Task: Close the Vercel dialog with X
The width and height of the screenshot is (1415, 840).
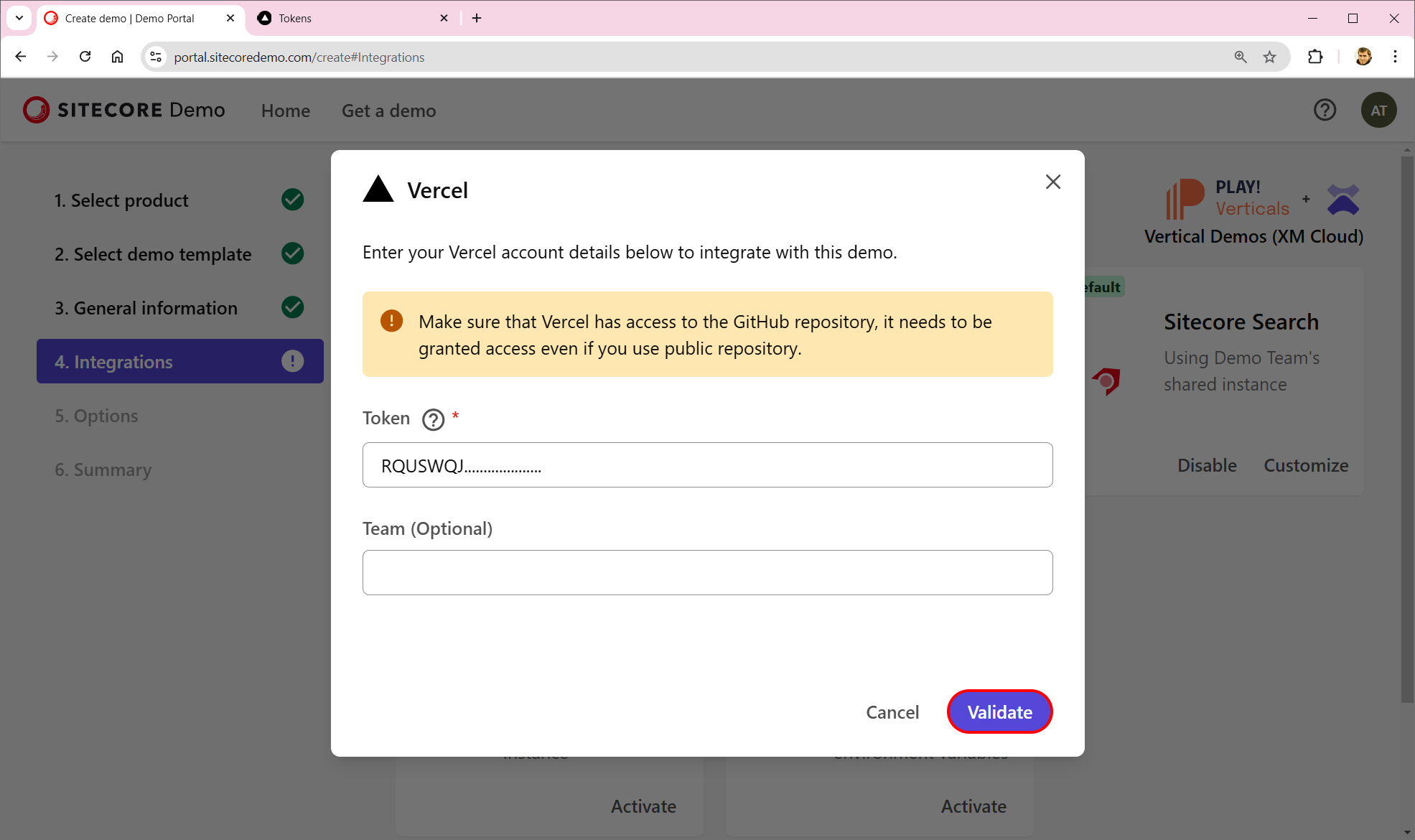Action: point(1052,182)
